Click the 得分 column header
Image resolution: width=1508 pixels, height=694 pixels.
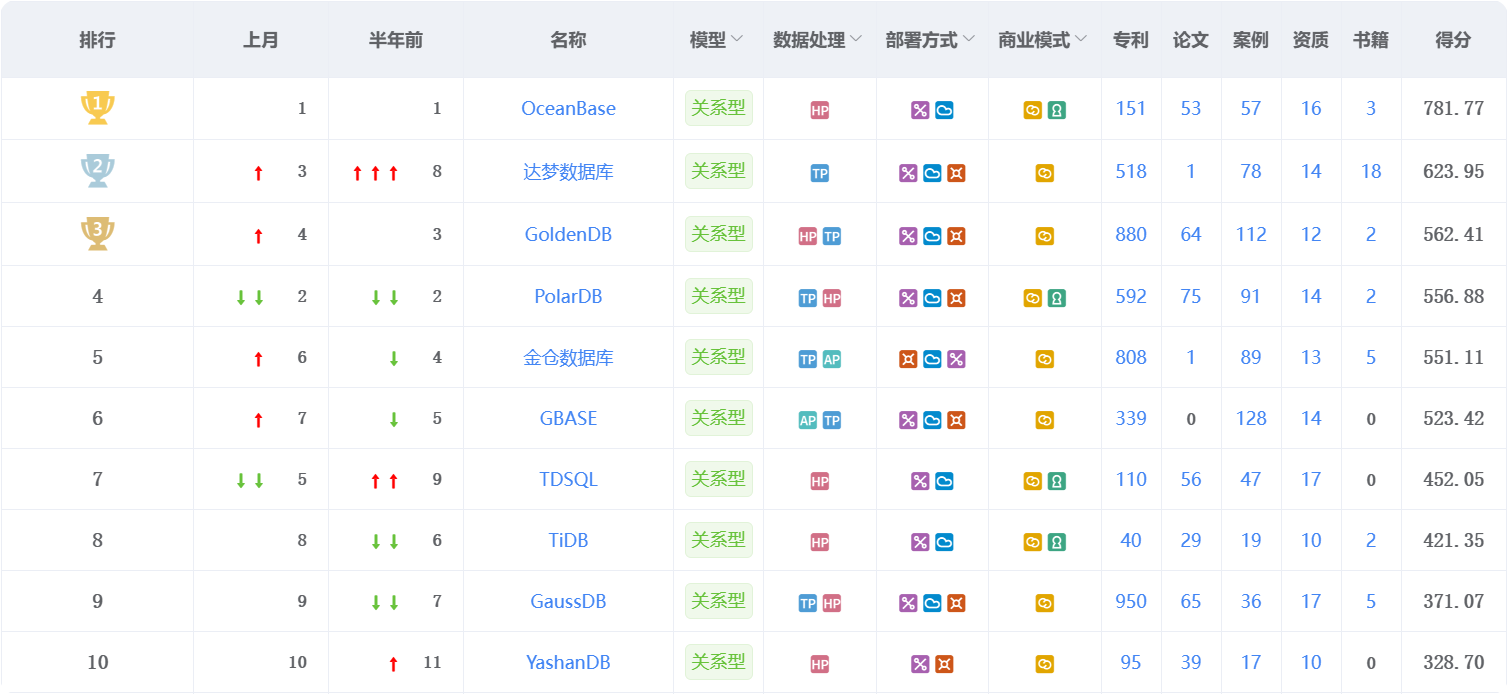1453,40
